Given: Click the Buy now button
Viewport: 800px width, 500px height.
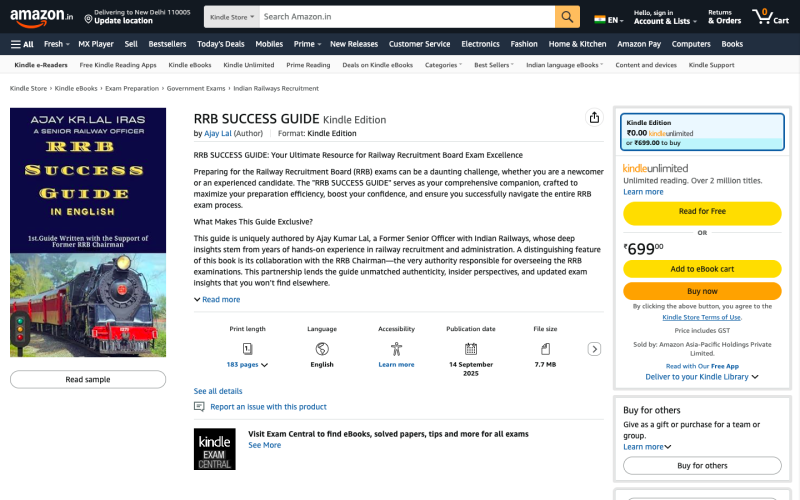Looking at the screenshot, I should 702,291.
